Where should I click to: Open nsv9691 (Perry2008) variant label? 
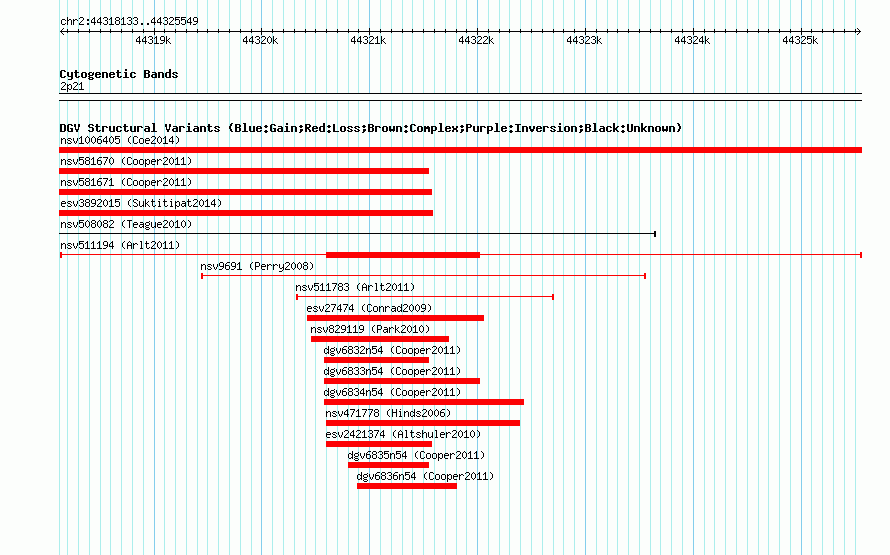(x=257, y=266)
